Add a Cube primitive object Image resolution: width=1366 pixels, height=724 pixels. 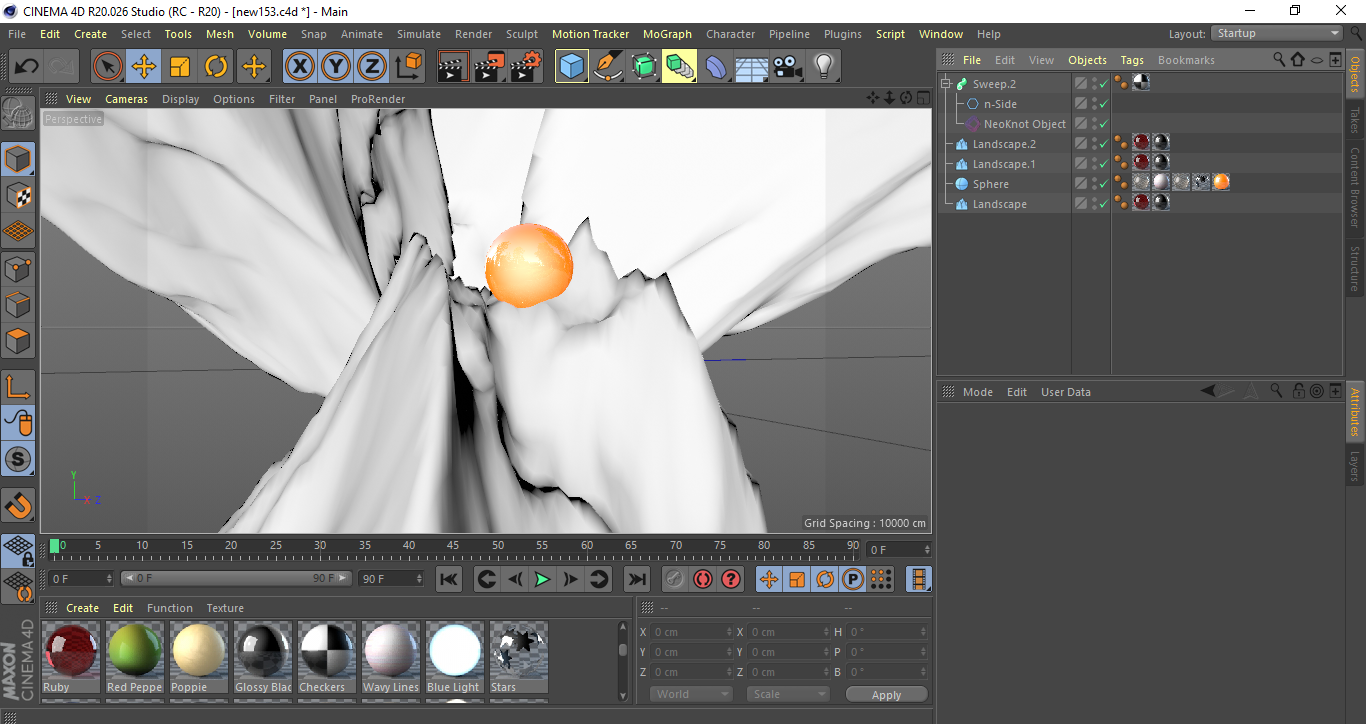(572, 67)
